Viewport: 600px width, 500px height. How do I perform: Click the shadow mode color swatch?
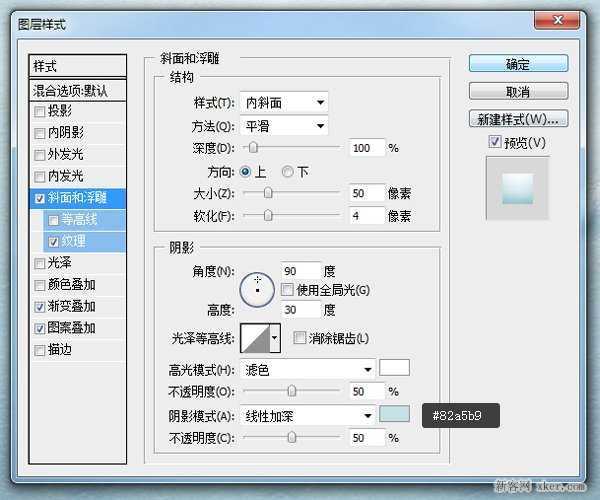click(x=395, y=414)
